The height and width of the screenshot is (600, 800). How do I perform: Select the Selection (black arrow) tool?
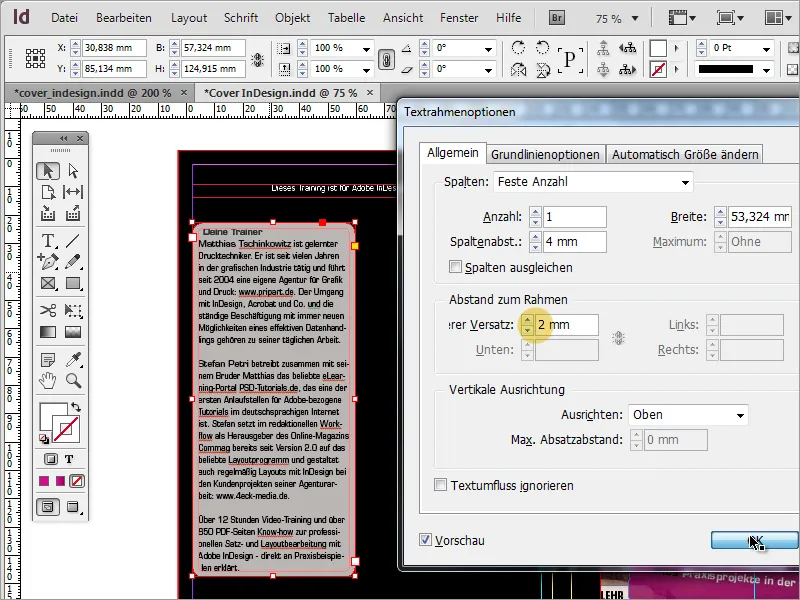click(48, 171)
